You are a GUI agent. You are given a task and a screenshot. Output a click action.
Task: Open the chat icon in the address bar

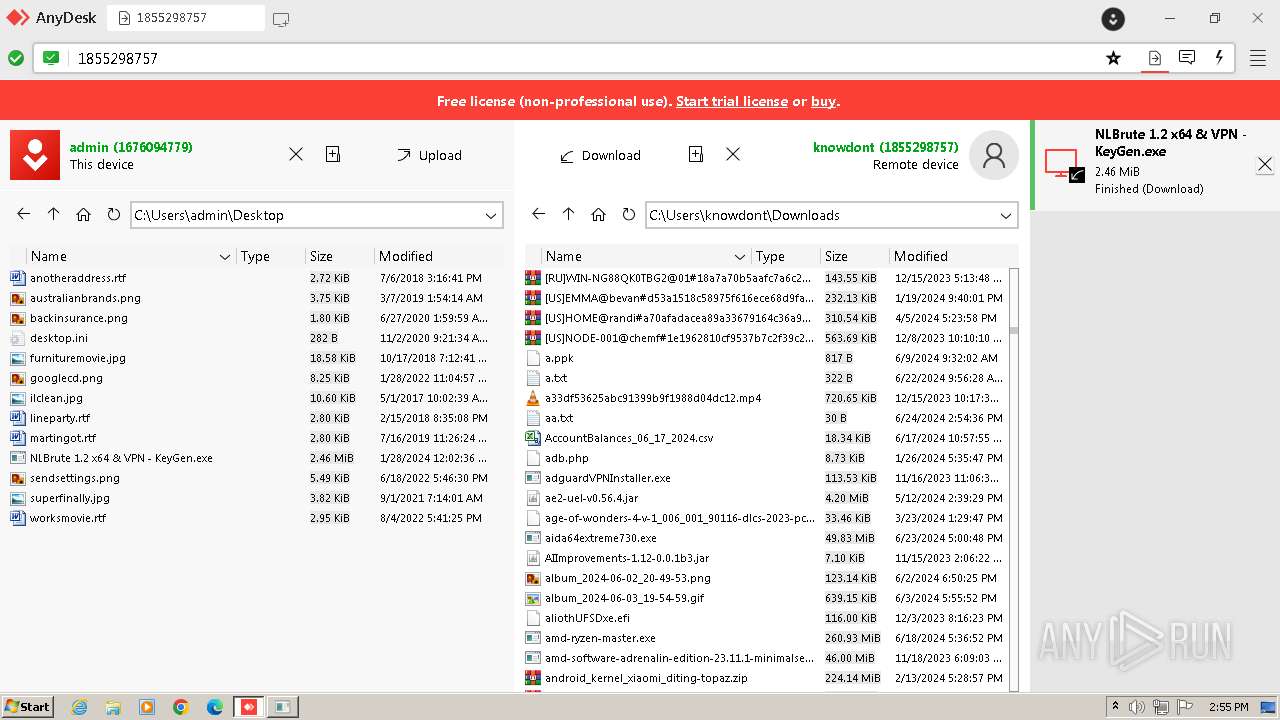pyautogui.click(x=1187, y=57)
